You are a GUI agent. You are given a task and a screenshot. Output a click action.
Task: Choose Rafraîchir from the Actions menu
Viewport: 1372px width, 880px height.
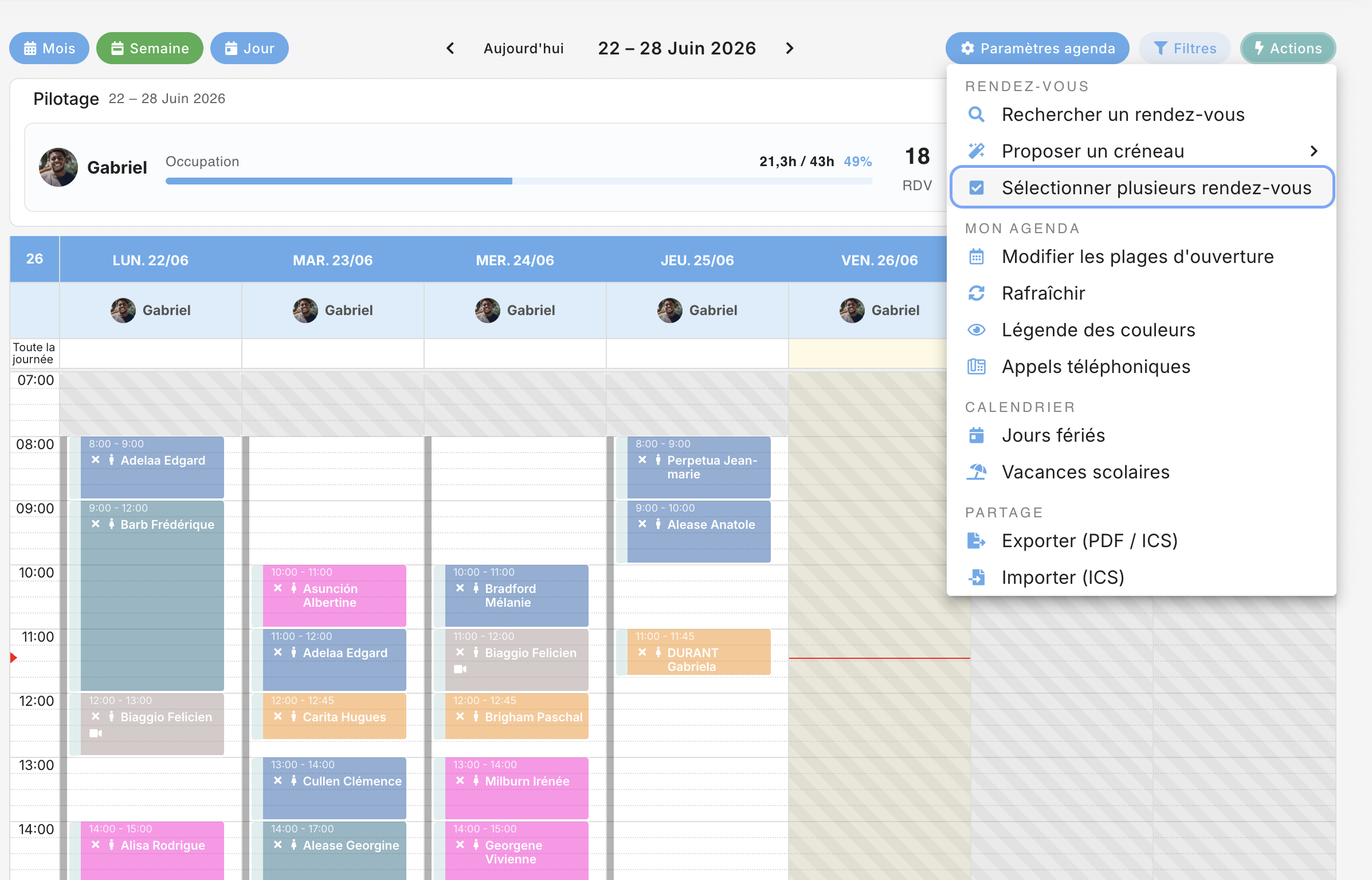coord(1141,293)
